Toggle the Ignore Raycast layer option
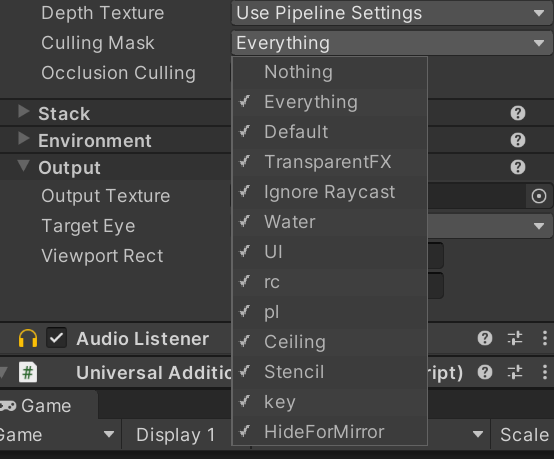Image resolution: width=554 pixels, height=459 pixels. click(x=329, y=192)
